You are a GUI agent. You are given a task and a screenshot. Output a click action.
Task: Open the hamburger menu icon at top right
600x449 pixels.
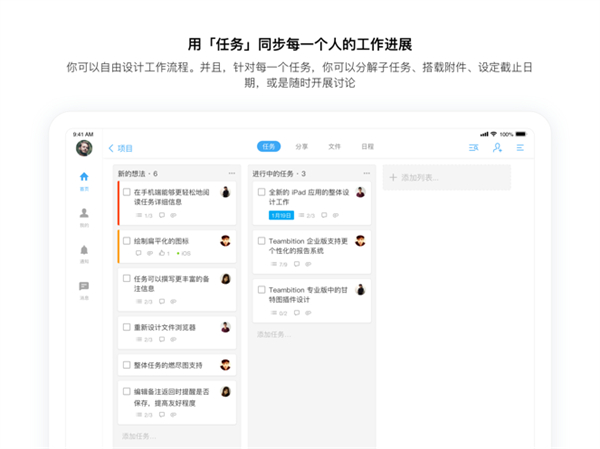tap(520, 147)
